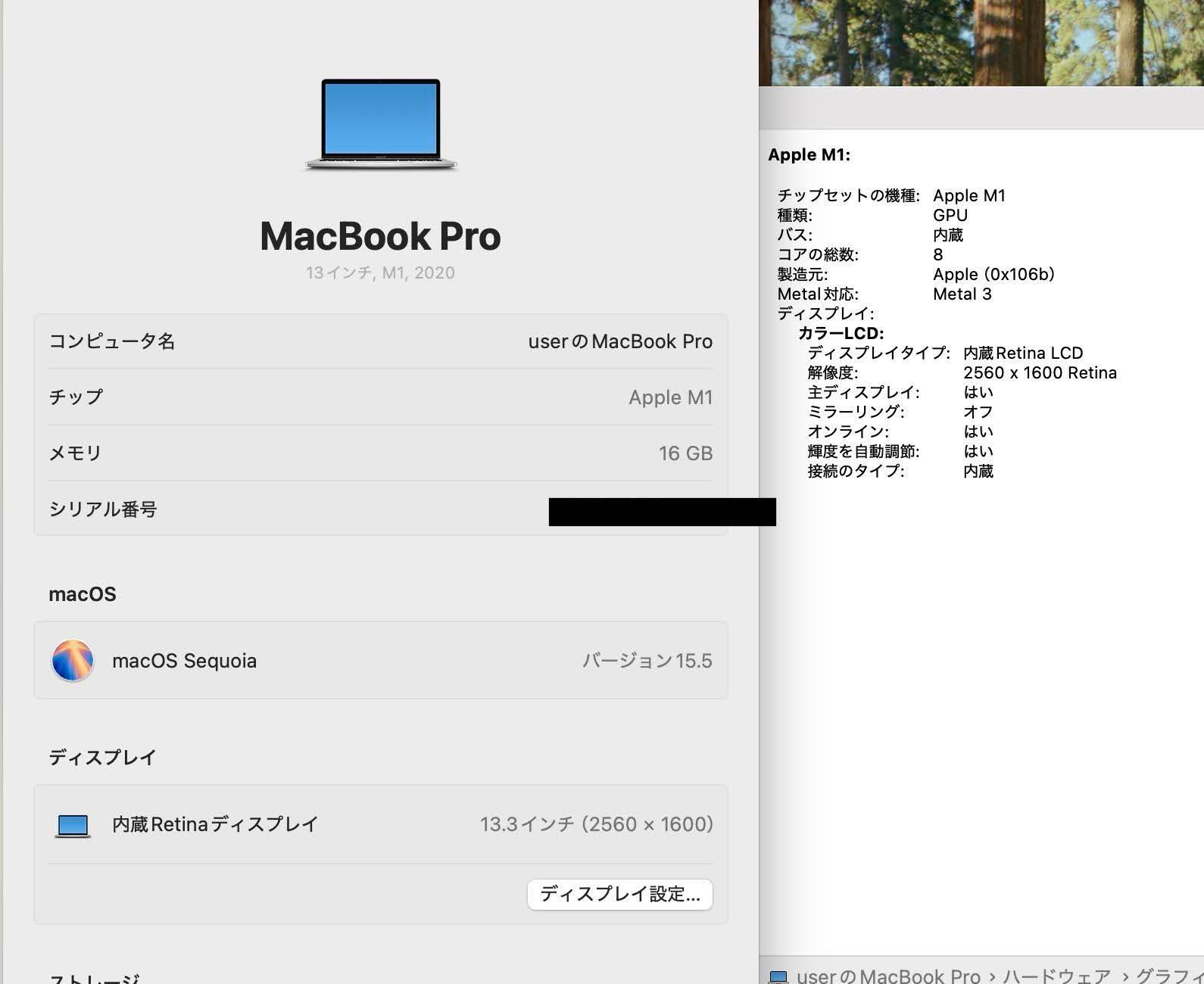Click the 輝度を自動調節 label
The height and width of the screenshot is (984, 1204).
[863, 451]
